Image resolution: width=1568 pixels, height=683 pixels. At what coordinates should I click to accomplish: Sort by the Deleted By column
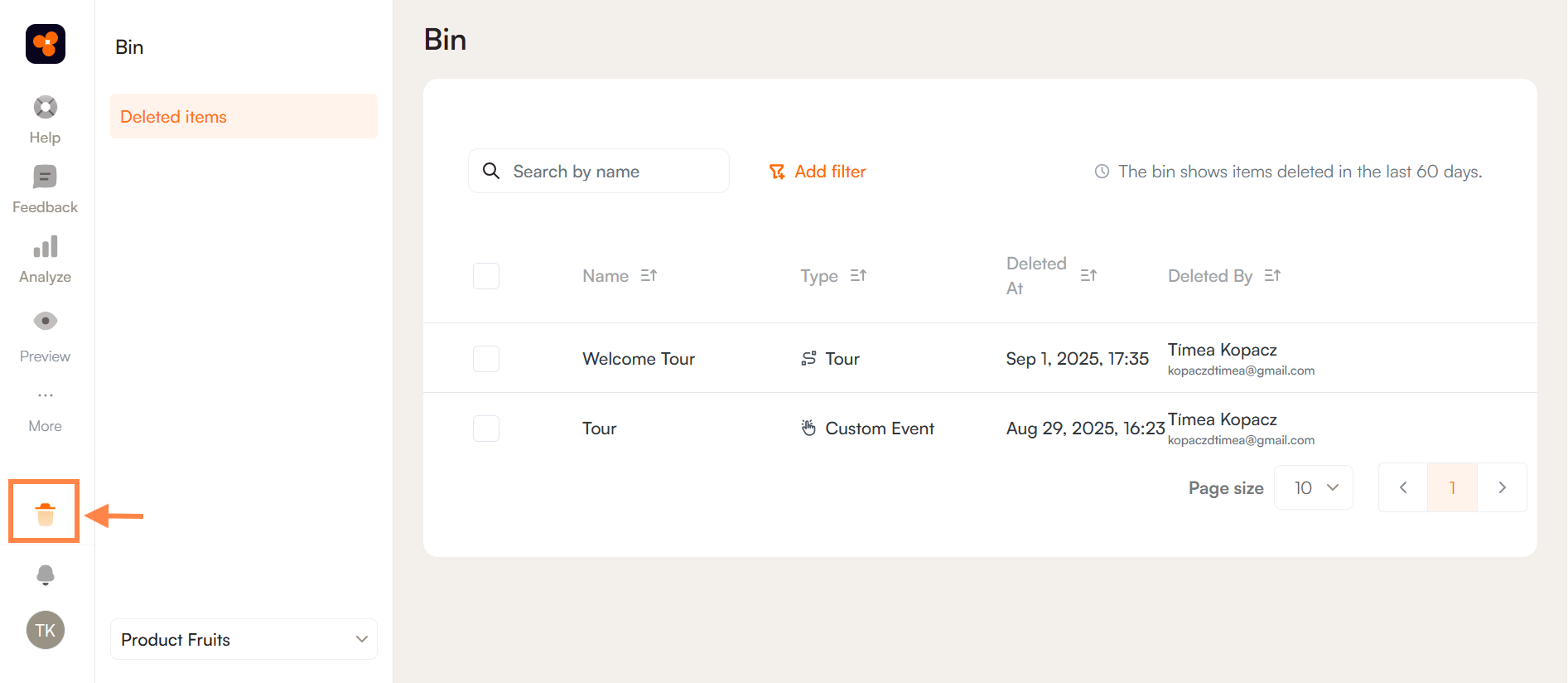pos(1272,276)
